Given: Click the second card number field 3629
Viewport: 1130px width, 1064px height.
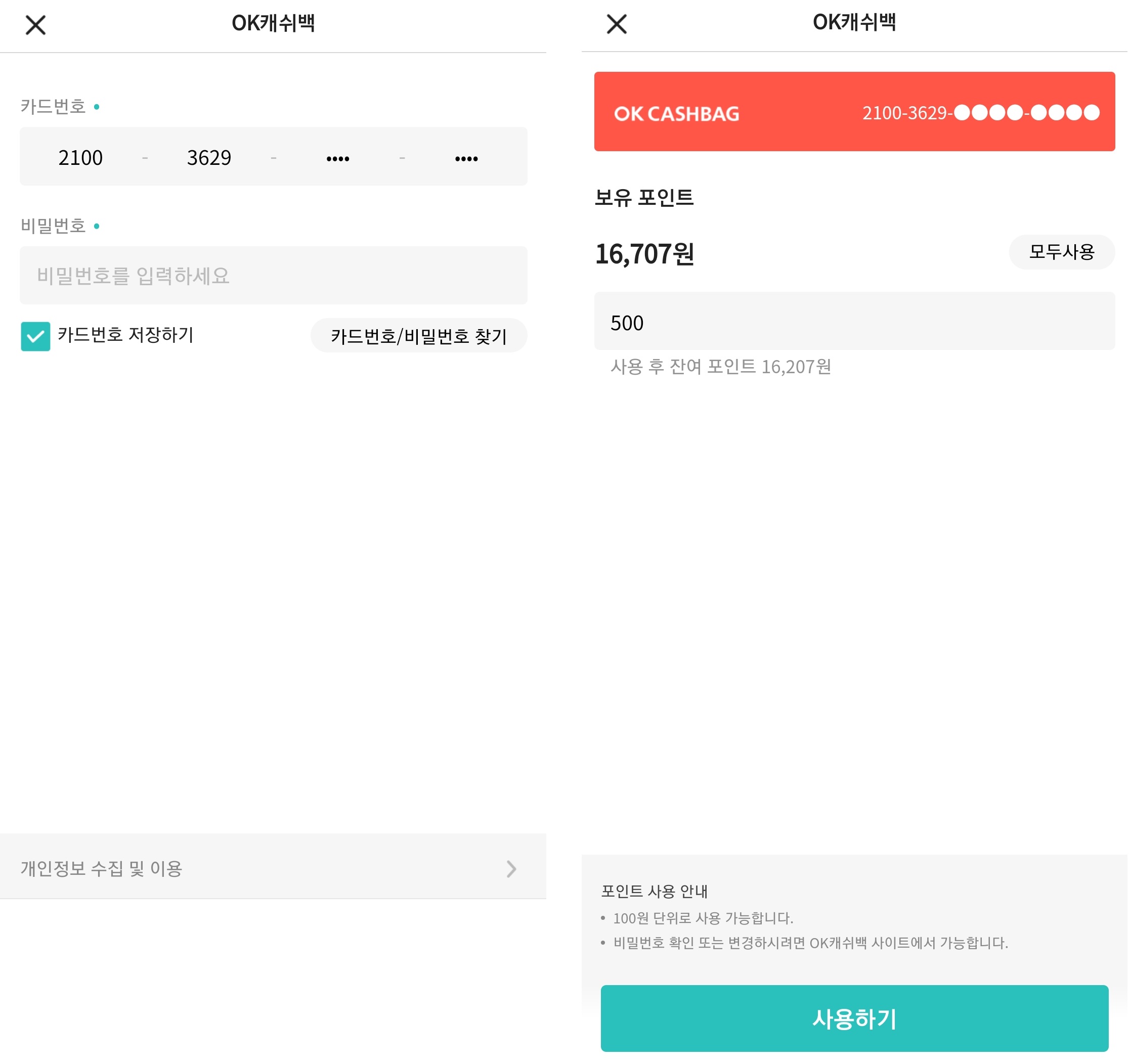Looking at the screenshot, I should 209,158.
